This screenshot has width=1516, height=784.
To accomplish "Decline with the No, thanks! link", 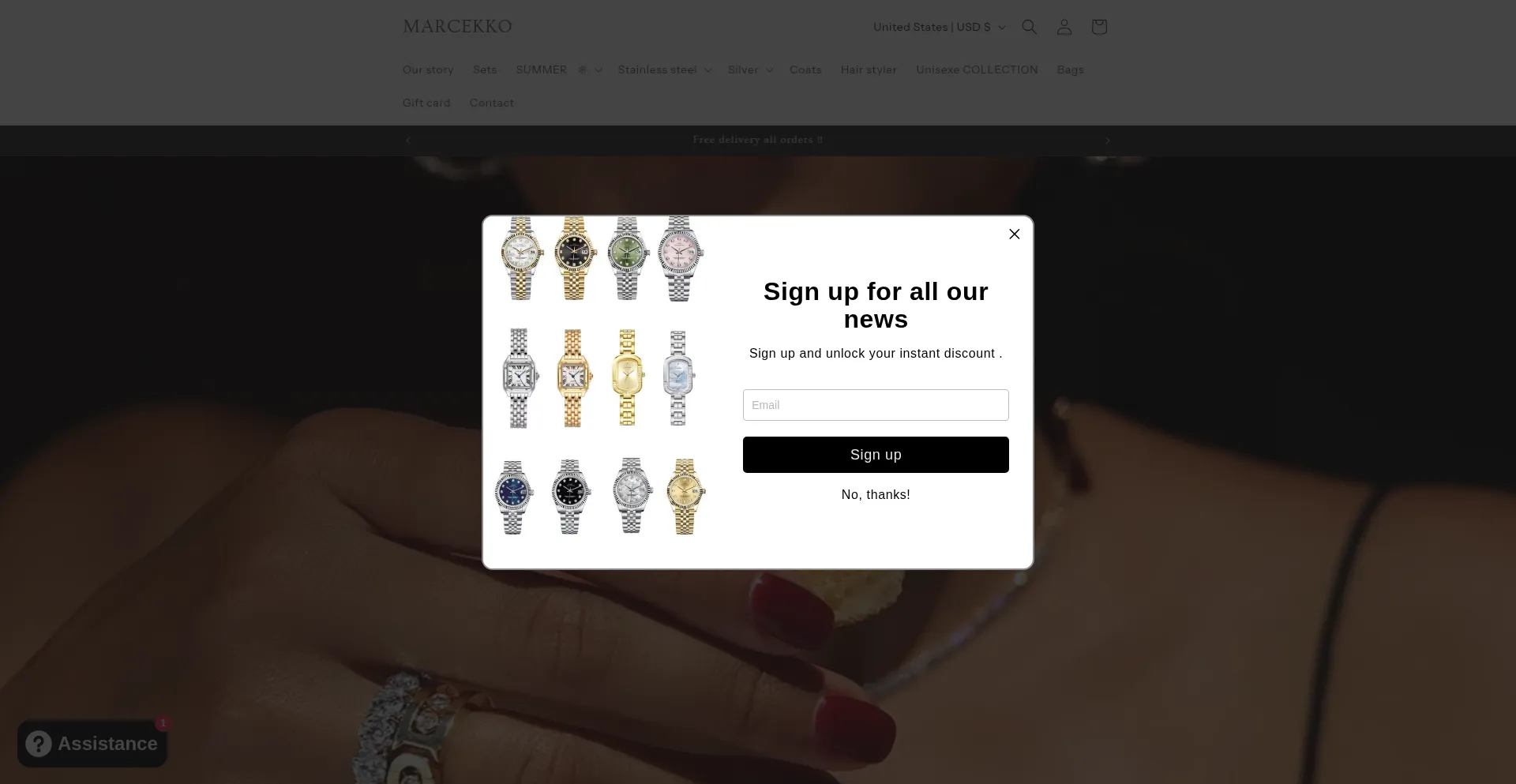I will coord(876,495).
